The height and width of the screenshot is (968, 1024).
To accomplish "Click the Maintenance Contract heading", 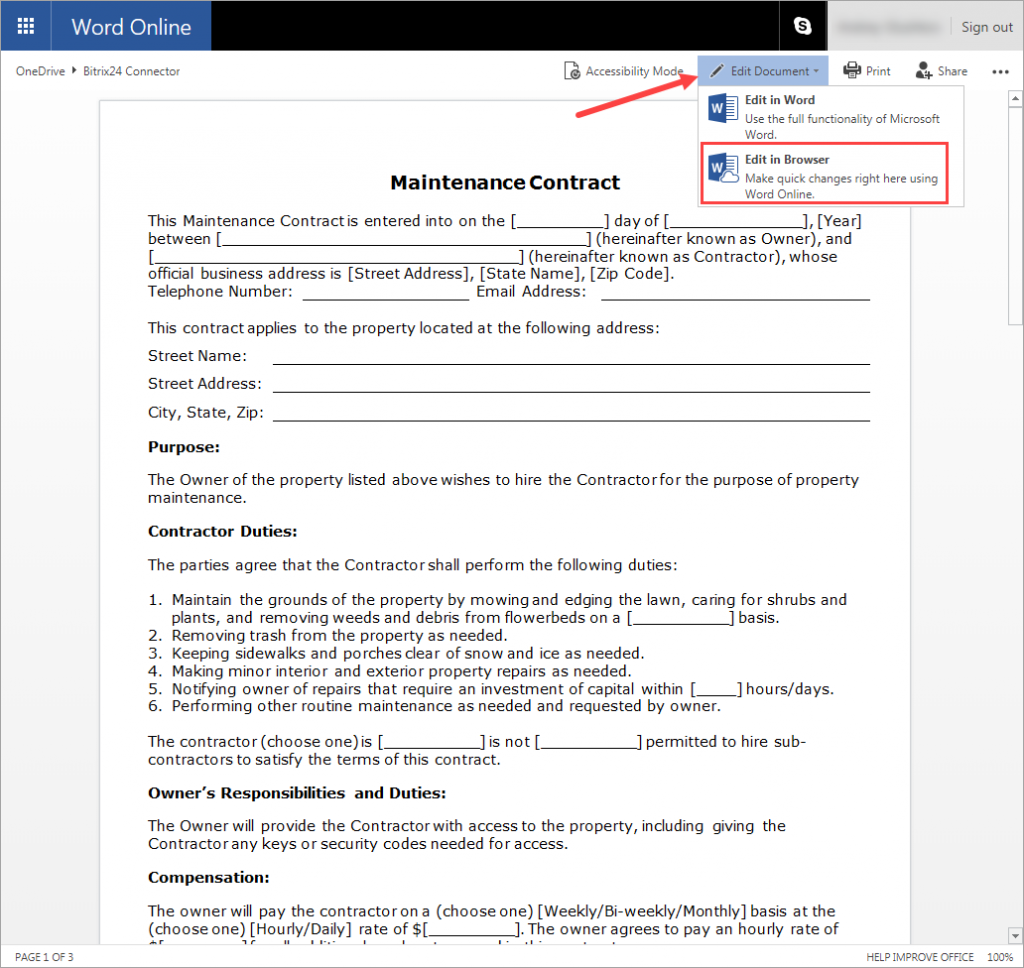I will click(x=505, y=182).
